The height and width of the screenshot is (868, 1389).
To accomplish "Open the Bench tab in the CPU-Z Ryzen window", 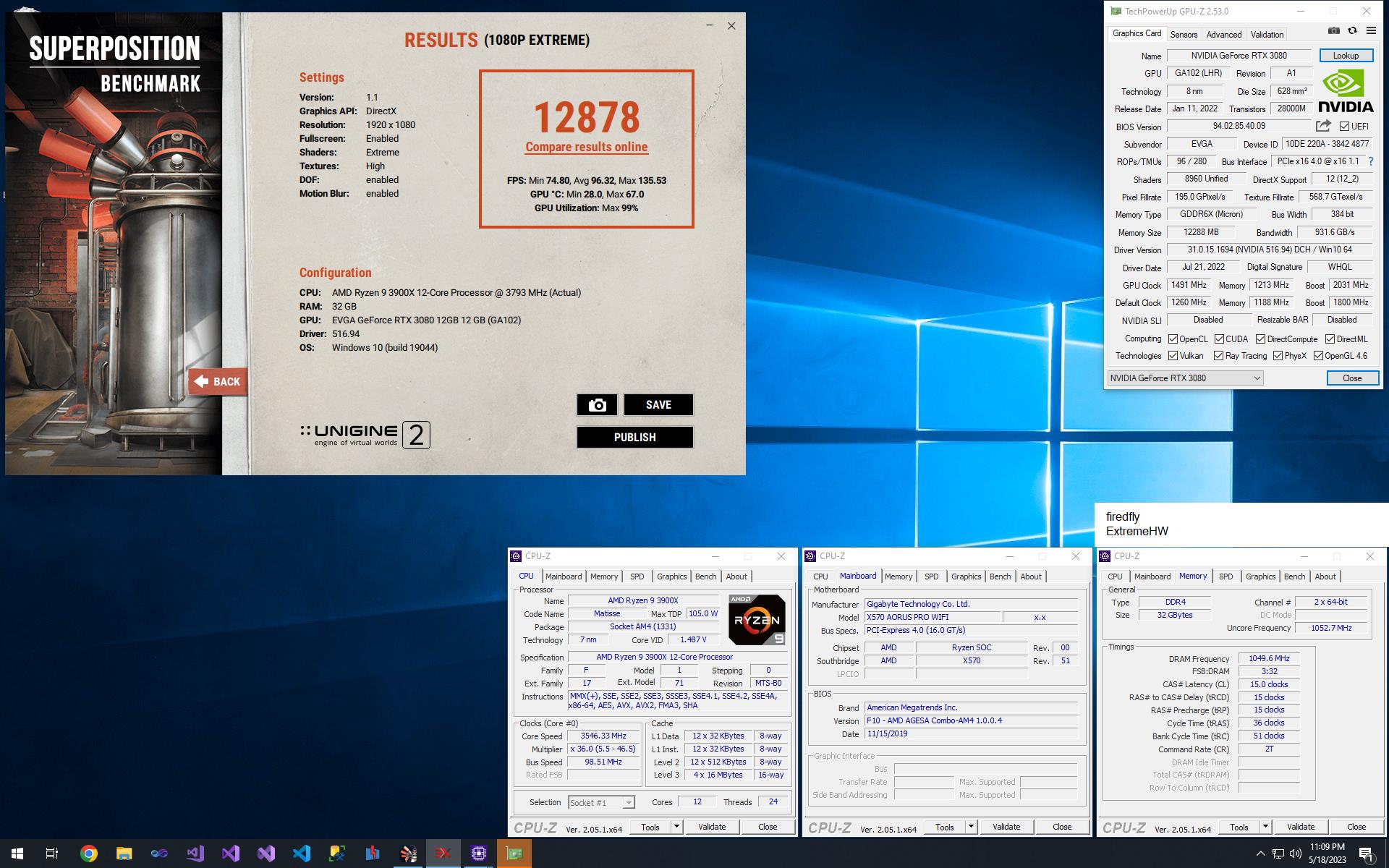I will (705, 576).
